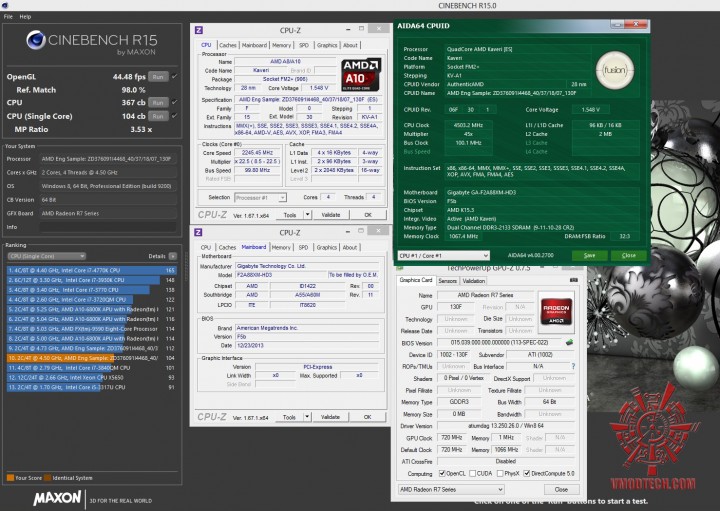
Task: Click OK in the upper CPU-Z window
Action: [368, 215]
